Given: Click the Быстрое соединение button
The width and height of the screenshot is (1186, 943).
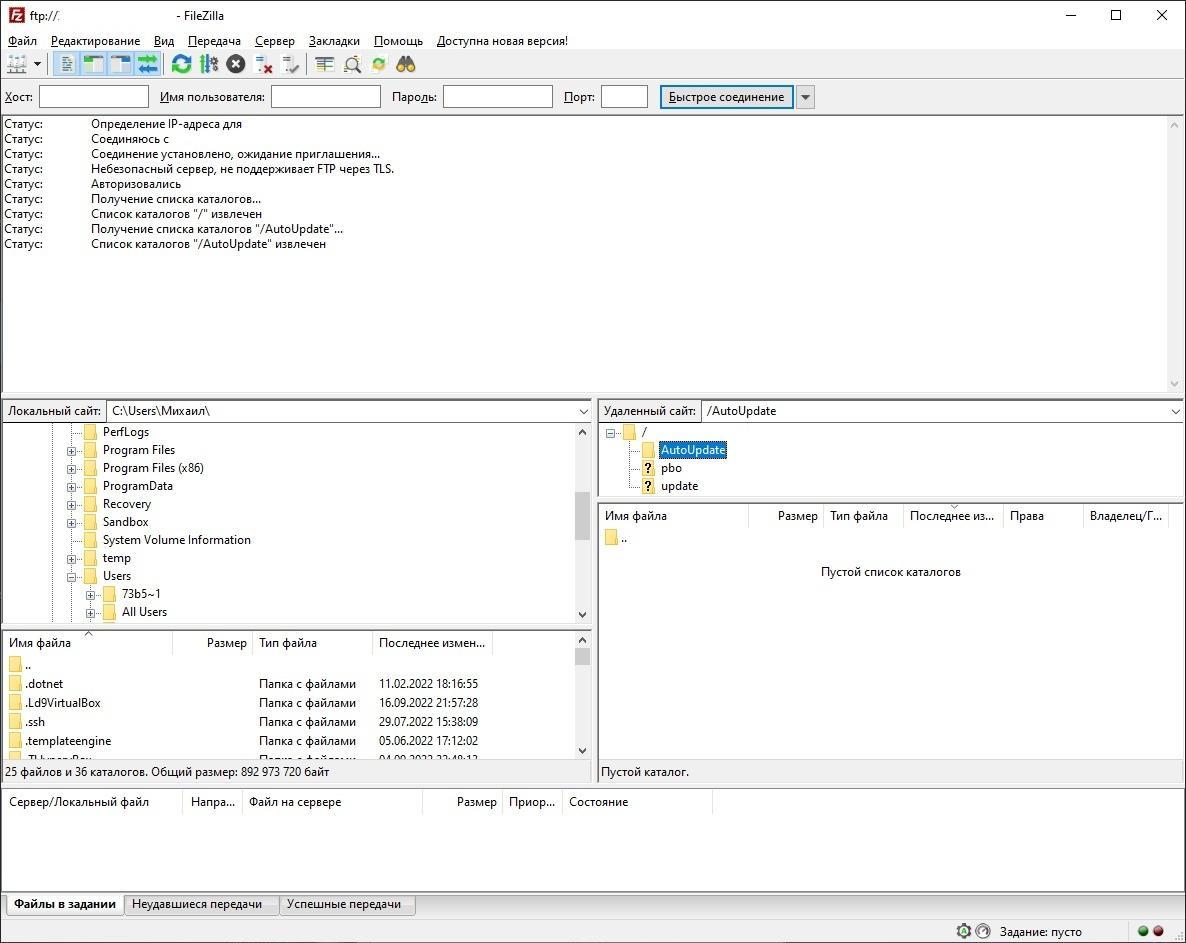Looking at the screenshot, I should click(x=726, y=97).
